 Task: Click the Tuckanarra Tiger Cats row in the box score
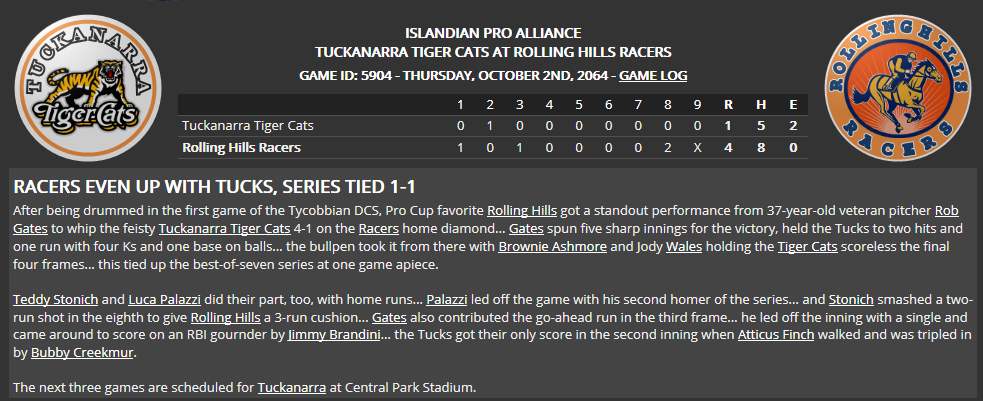pos(493,126)
